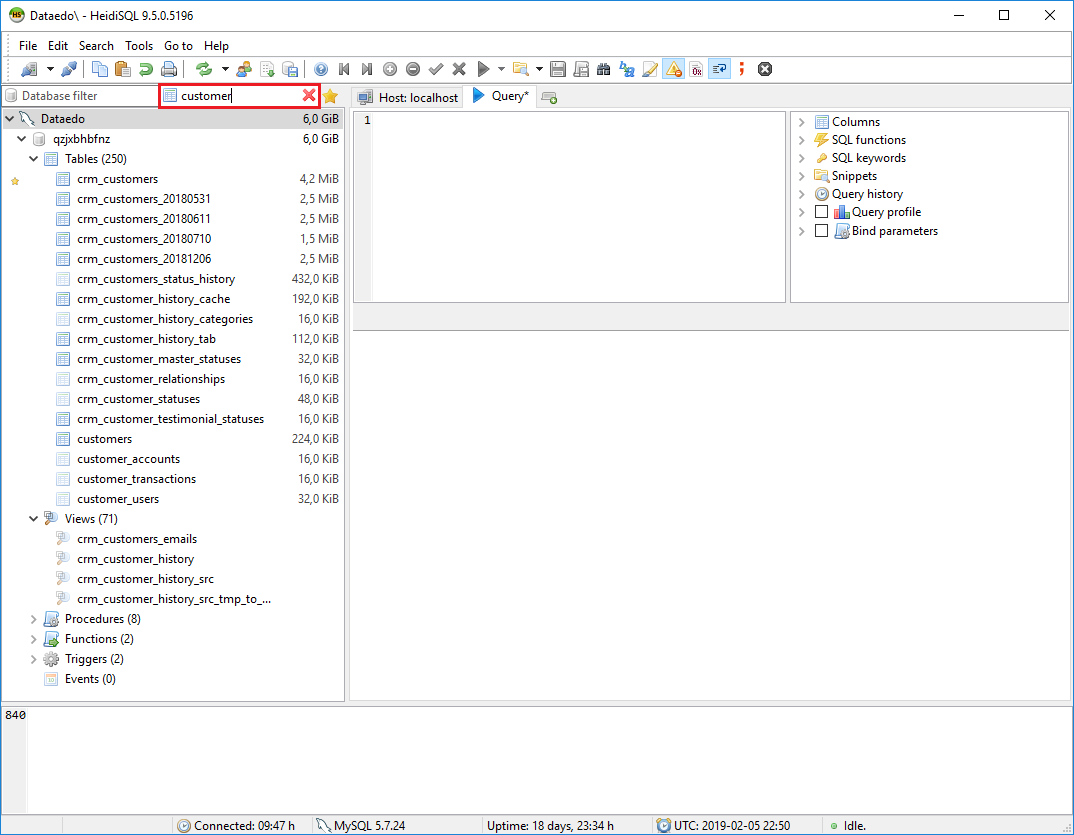Viewport: 1074px width, 835px height.
Task: Select the crm_customers_status_history table
Action: click(156, 279)
